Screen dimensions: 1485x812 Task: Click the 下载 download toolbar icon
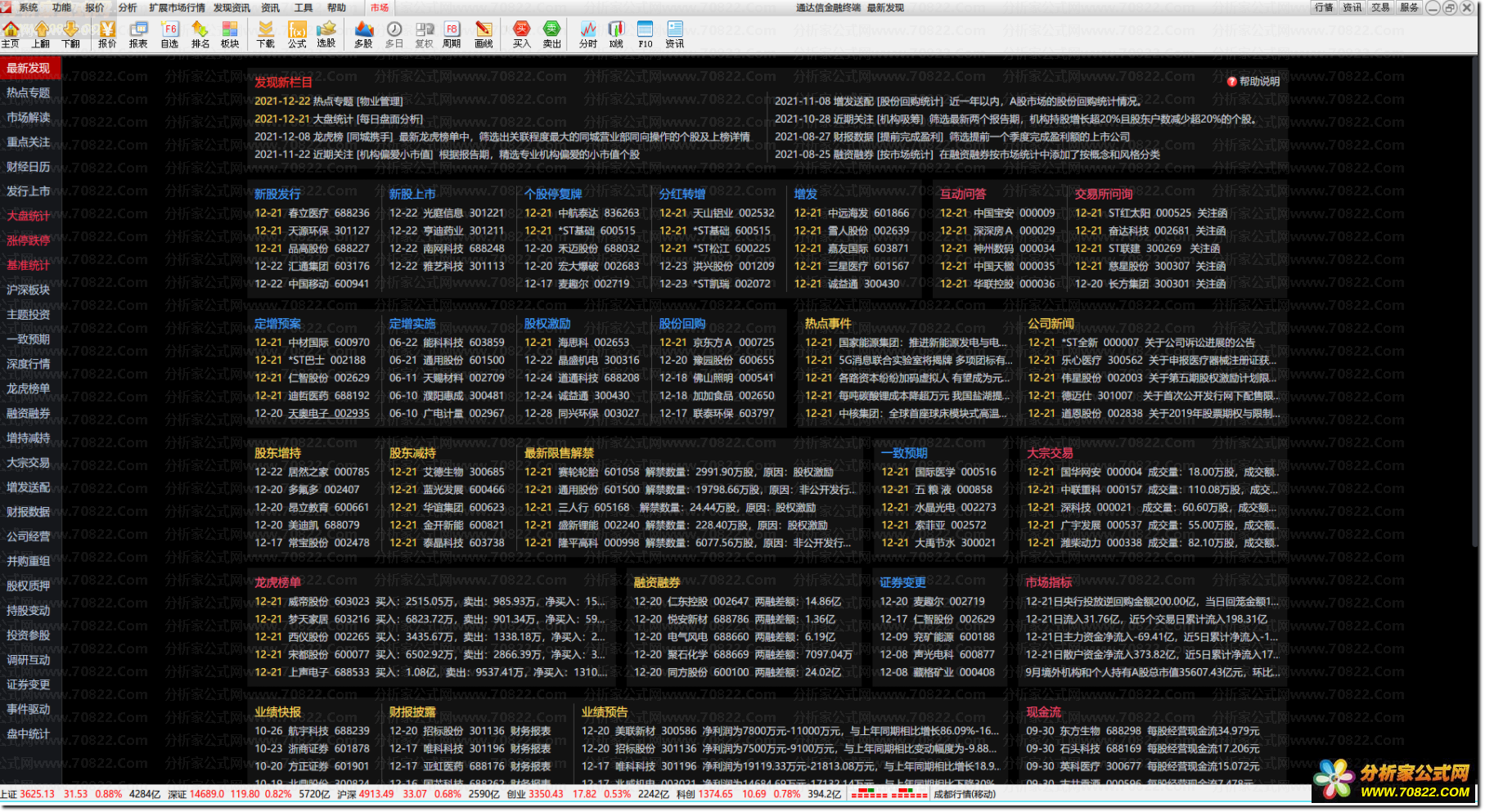point(266,34)
